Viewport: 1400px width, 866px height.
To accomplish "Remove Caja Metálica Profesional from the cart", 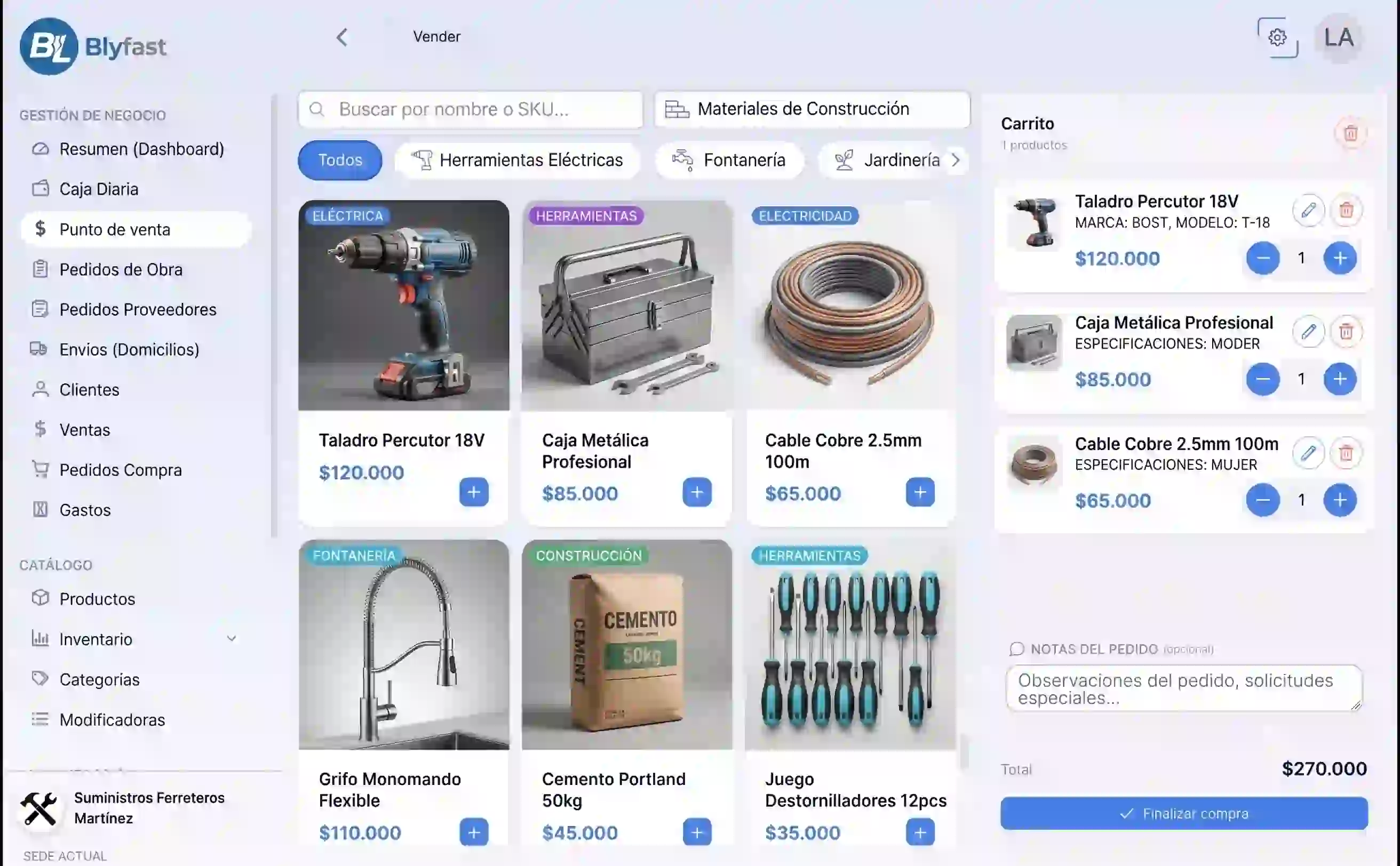I will (x=1346, y=331).
